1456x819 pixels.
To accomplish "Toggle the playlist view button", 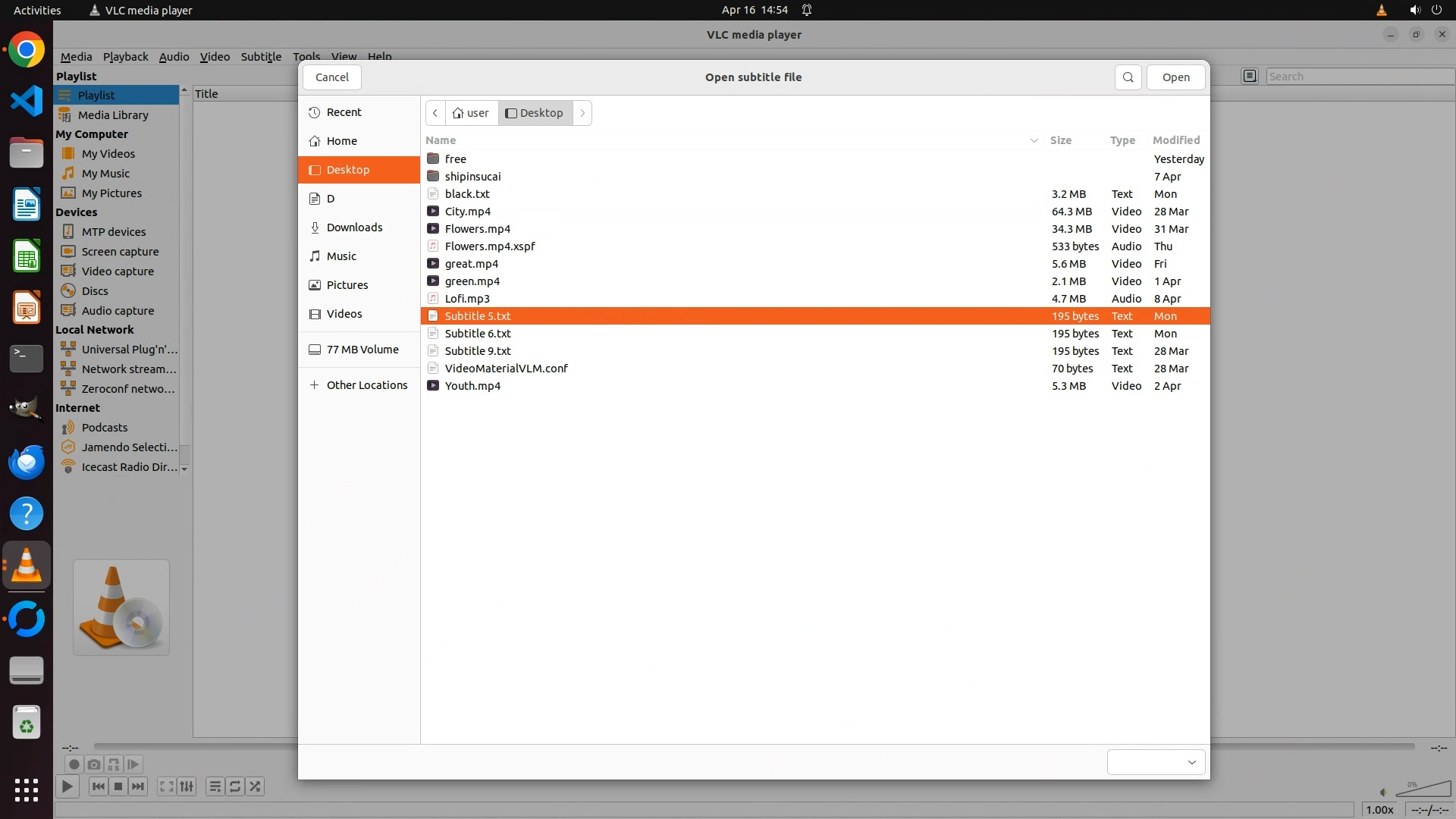I will (215, 786).
